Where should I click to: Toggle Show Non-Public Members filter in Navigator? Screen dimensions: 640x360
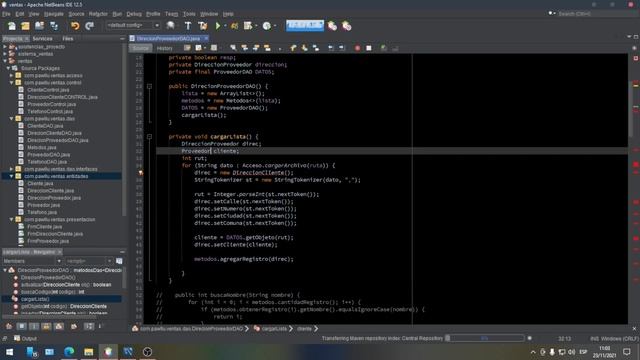[46, 326]
